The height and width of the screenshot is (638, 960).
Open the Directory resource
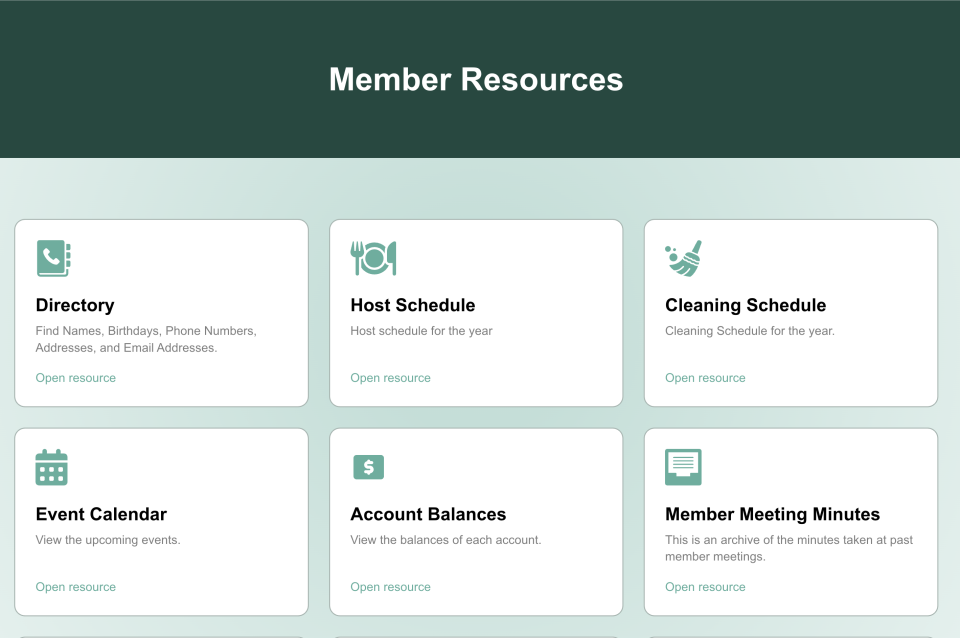75,377
